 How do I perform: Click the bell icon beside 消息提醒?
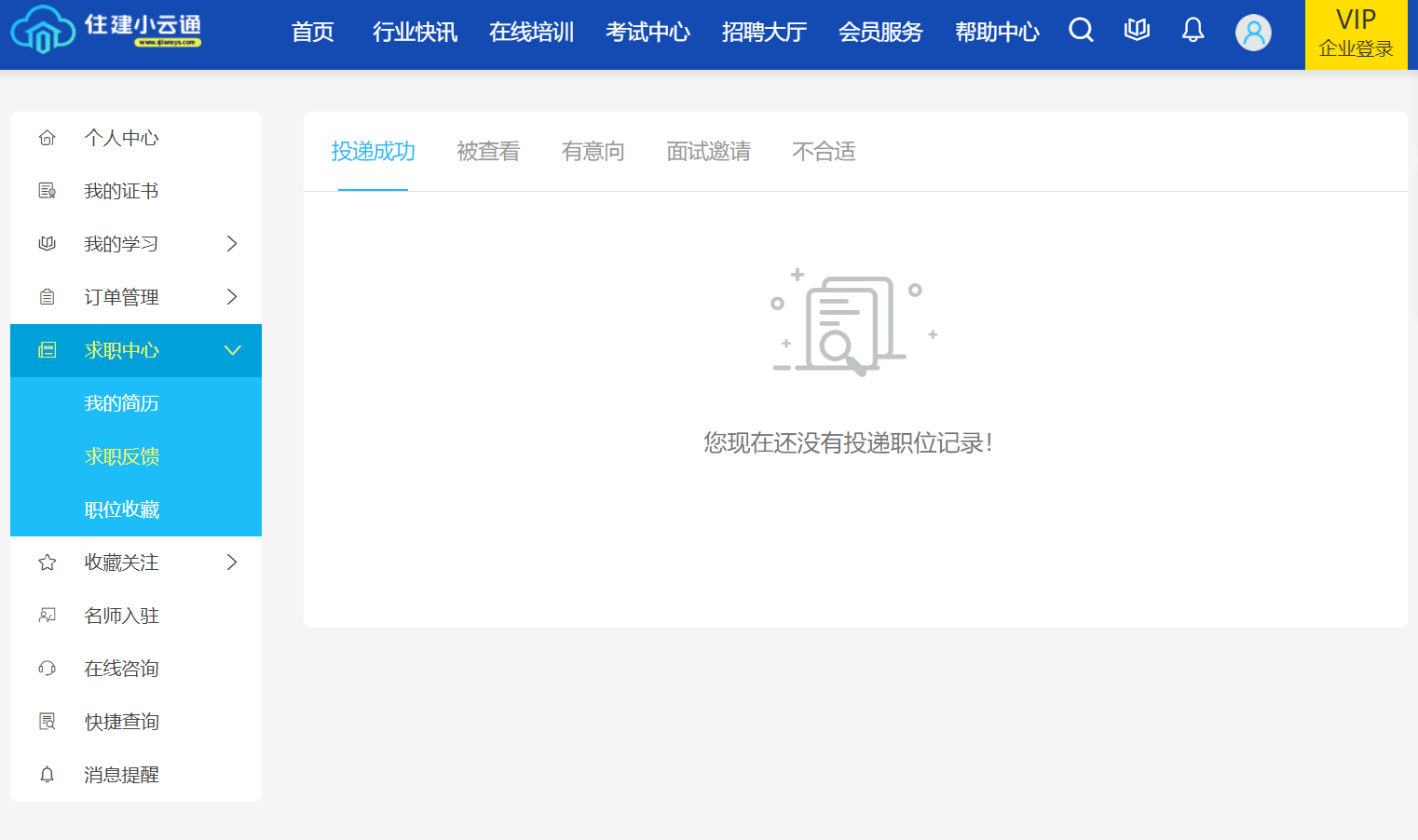(48, 775)
